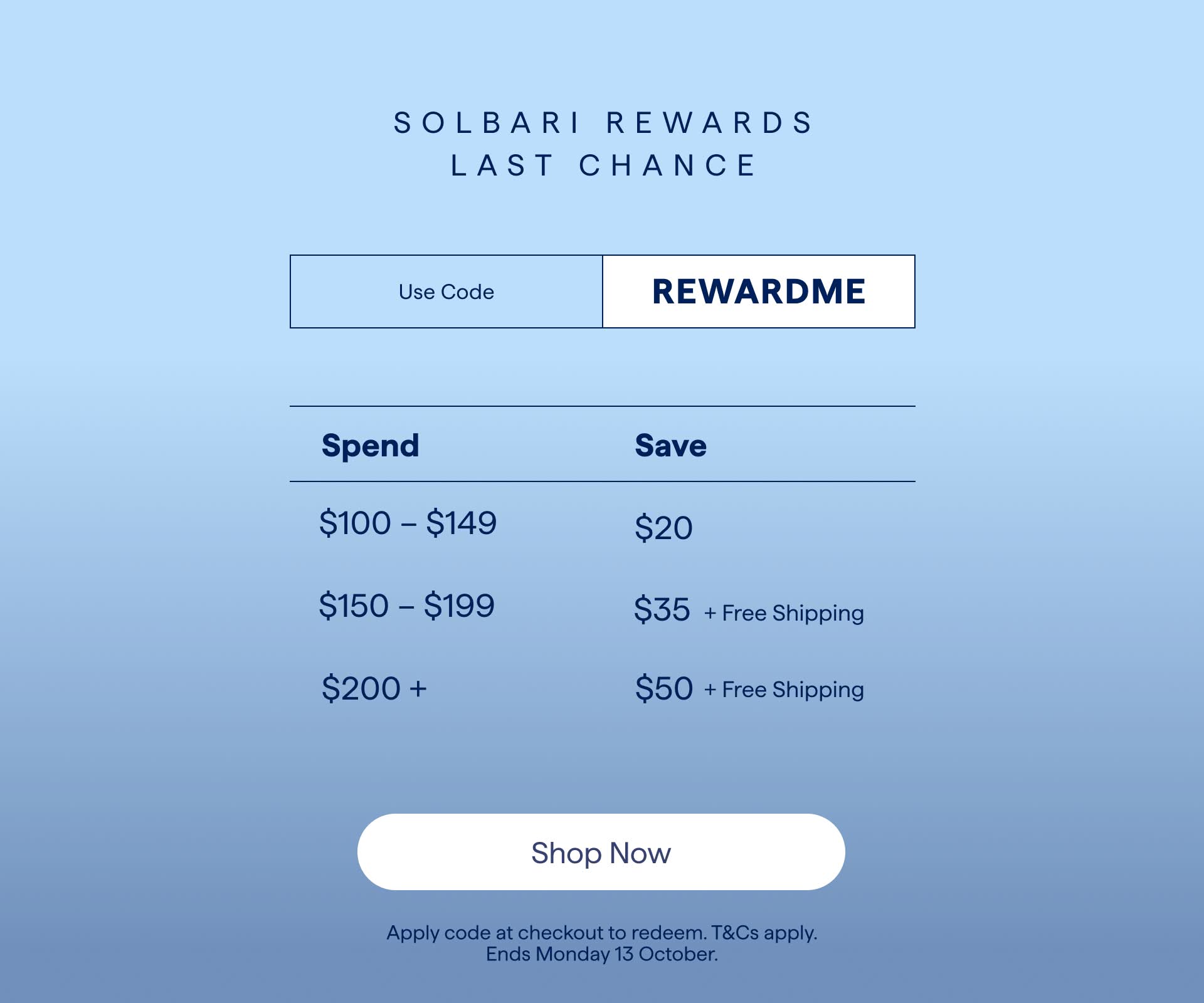Select the $150 – $199 spend tier
1204x1003 pixels.
point(406,606)
